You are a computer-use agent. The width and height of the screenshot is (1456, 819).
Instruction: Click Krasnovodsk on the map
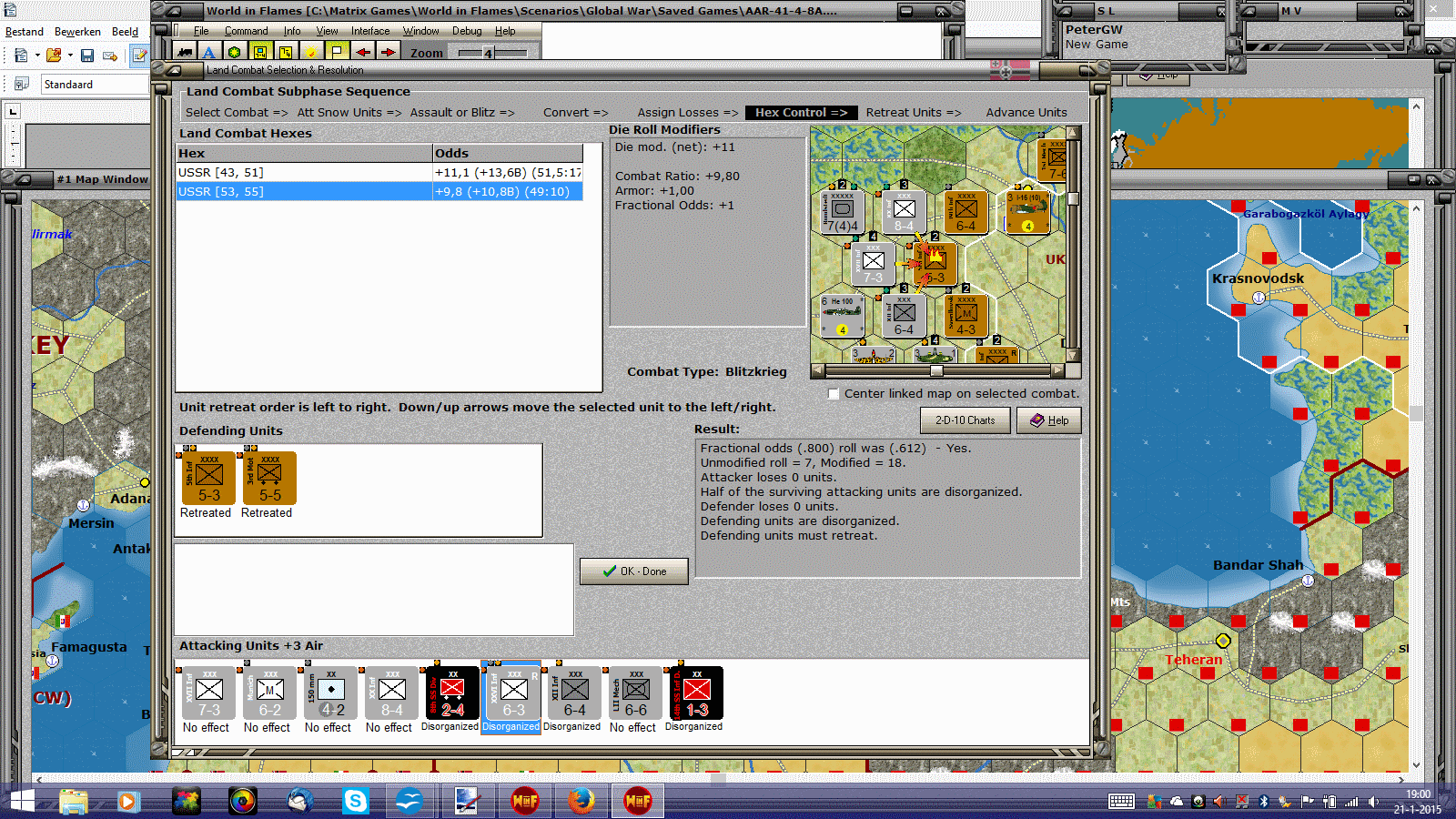[x=1258, y=279]
